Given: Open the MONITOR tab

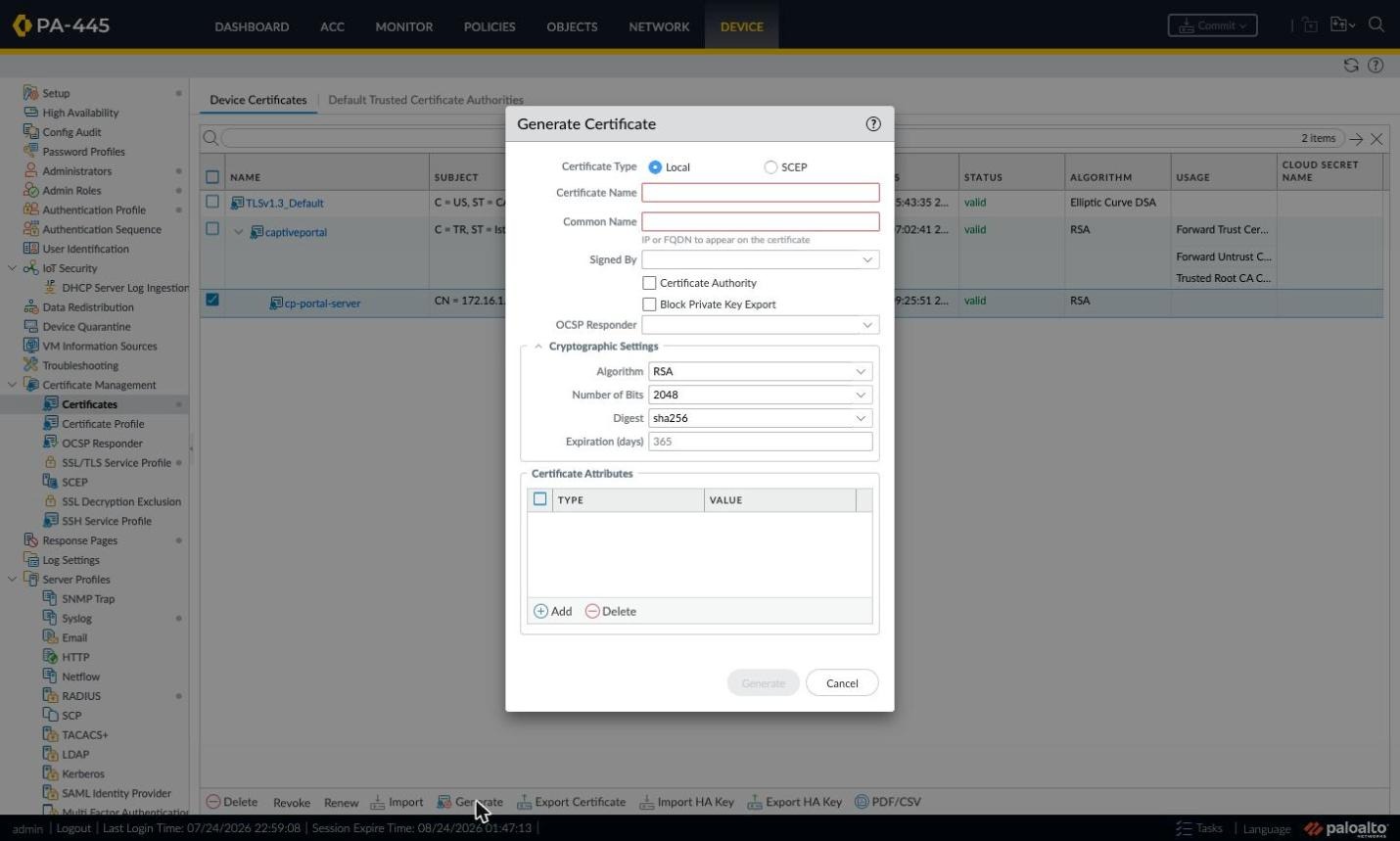Looking at the screenshot, I should (403, 26).
